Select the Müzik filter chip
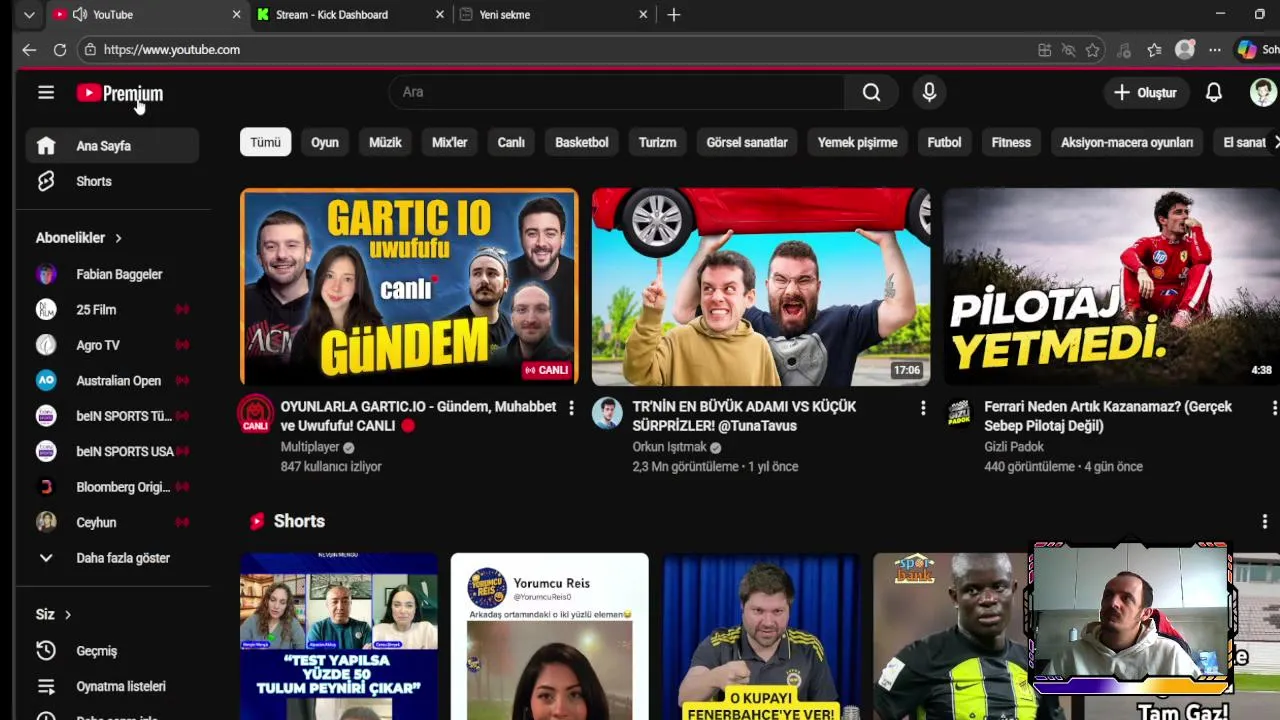This screenshot has width=1280, height=720. (385, 142)
